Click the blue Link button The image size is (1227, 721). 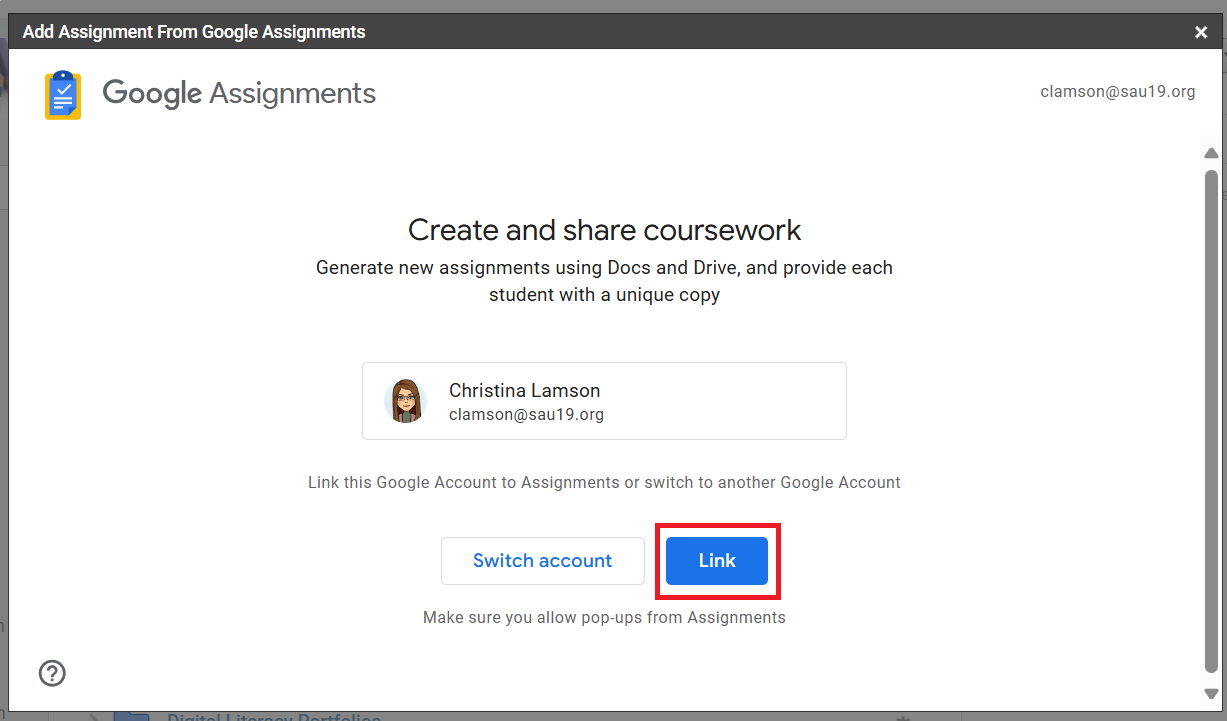(716, 561)
